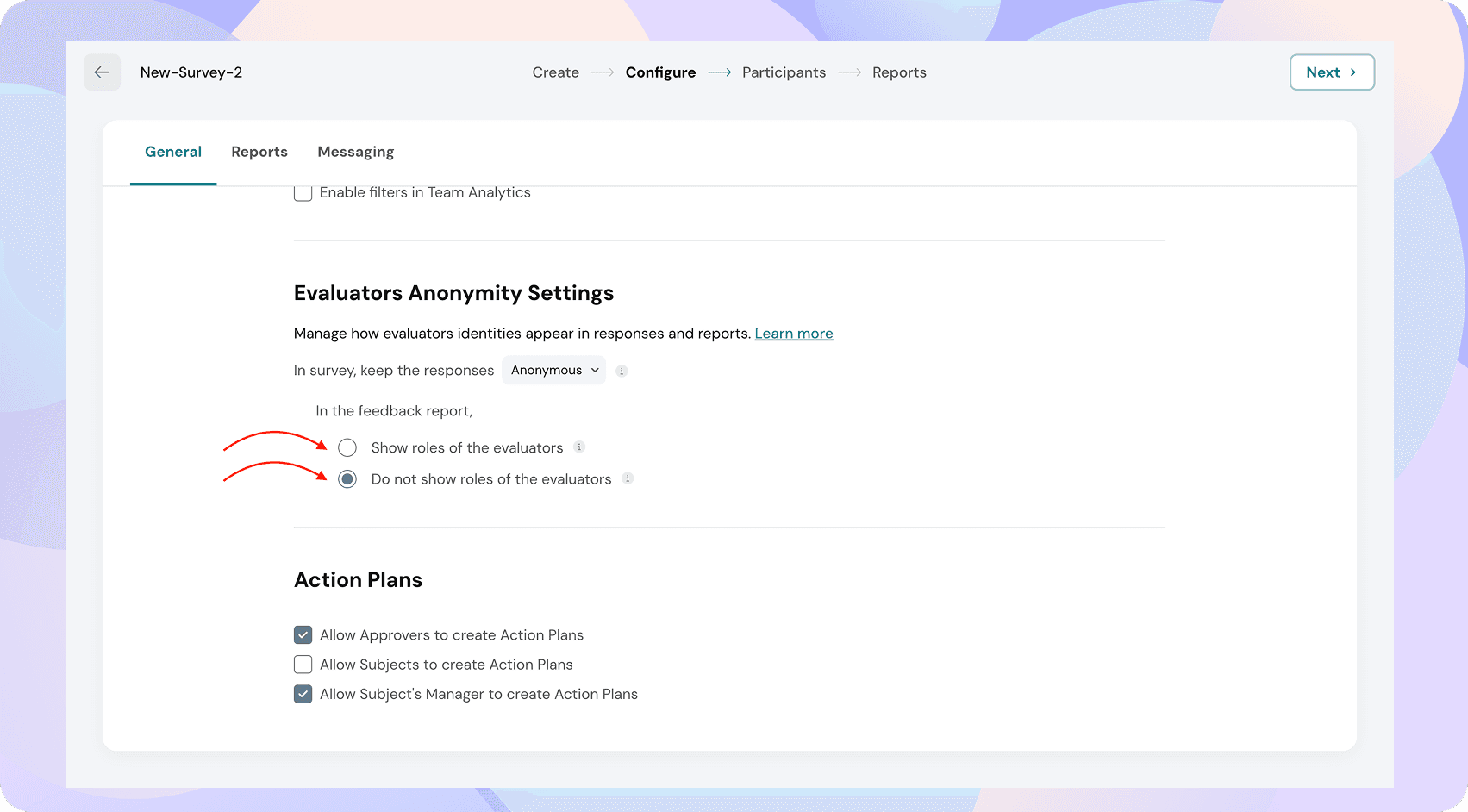Select Do not show roles of evaluators

point(347,479)
